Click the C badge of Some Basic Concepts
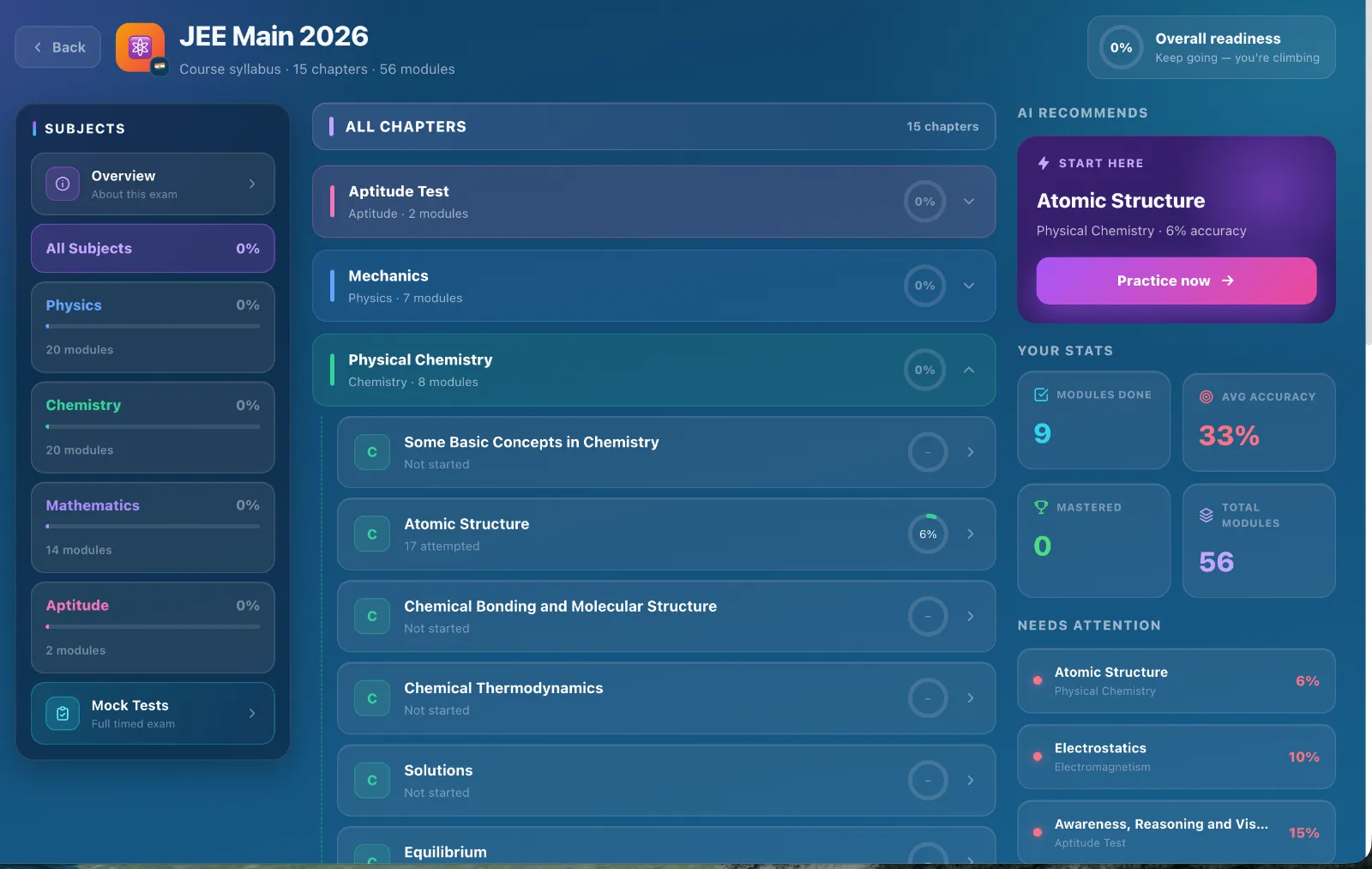Viewport: 1372px width, 869px height. (372, 452)
